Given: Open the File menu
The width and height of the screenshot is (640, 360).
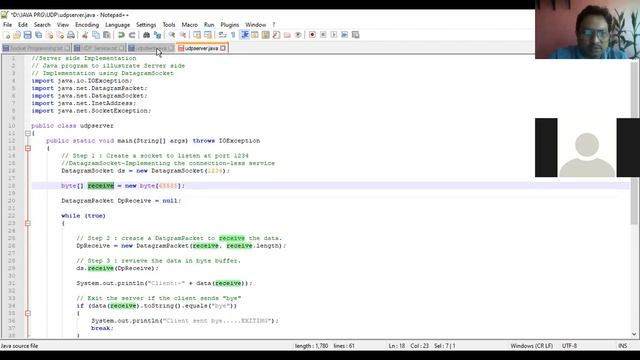Looking at the screenshot, I should 7,25.
